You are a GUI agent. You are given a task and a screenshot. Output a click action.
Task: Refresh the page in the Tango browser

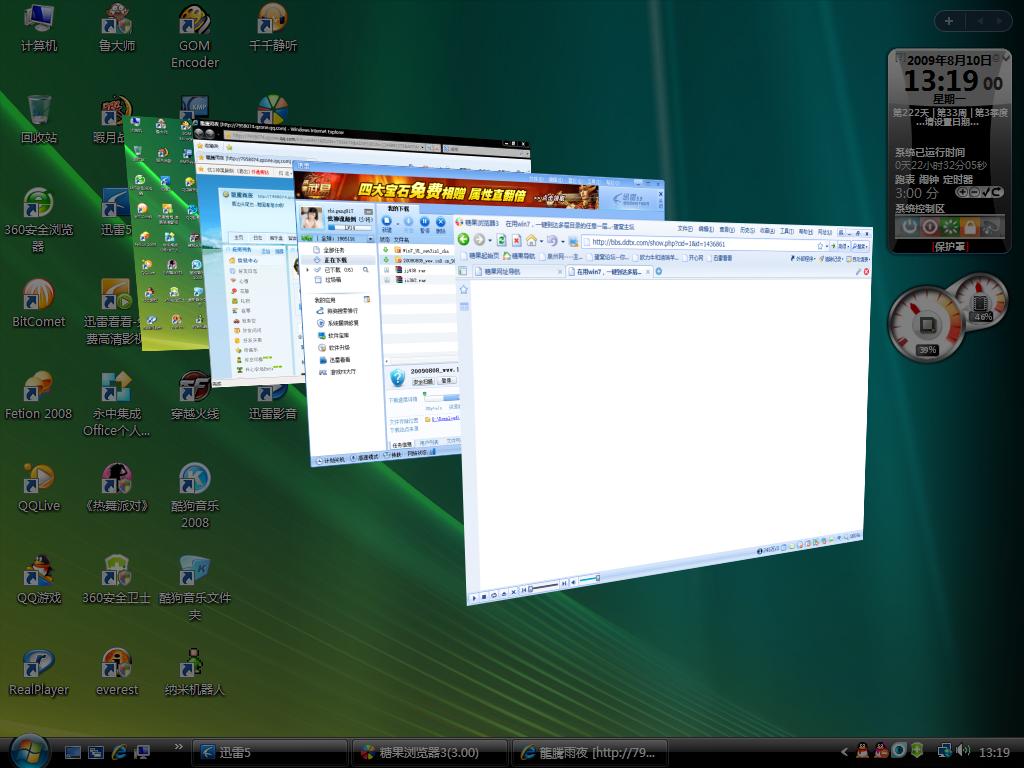[x=501, y=240]
